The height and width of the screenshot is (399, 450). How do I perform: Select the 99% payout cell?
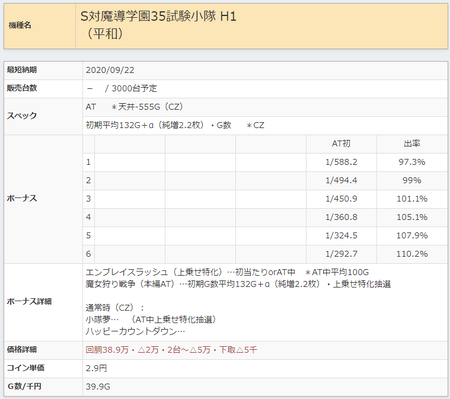tap(412, 180)
